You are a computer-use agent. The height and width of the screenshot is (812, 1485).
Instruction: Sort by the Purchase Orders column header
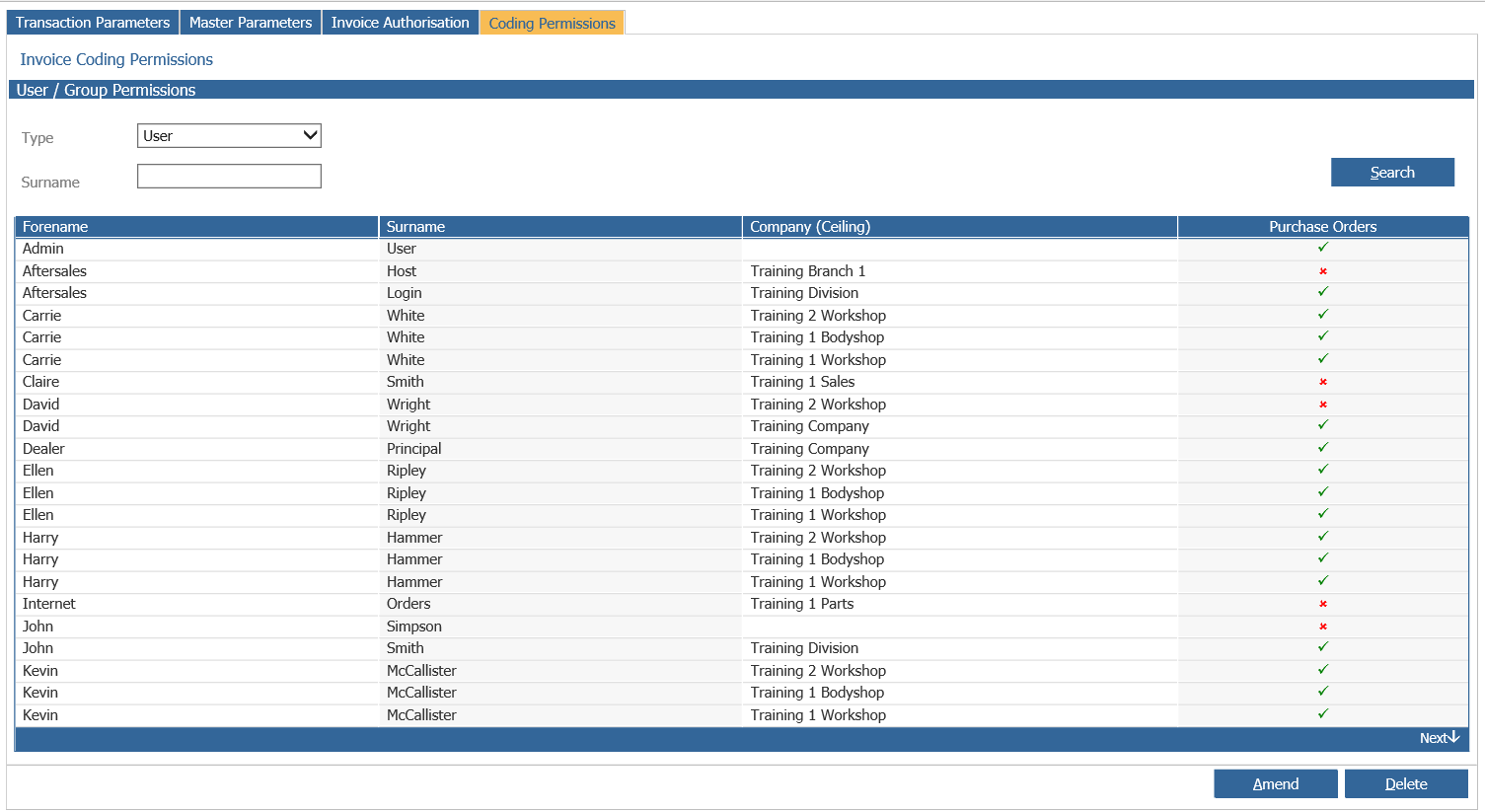coord(1322,227)
